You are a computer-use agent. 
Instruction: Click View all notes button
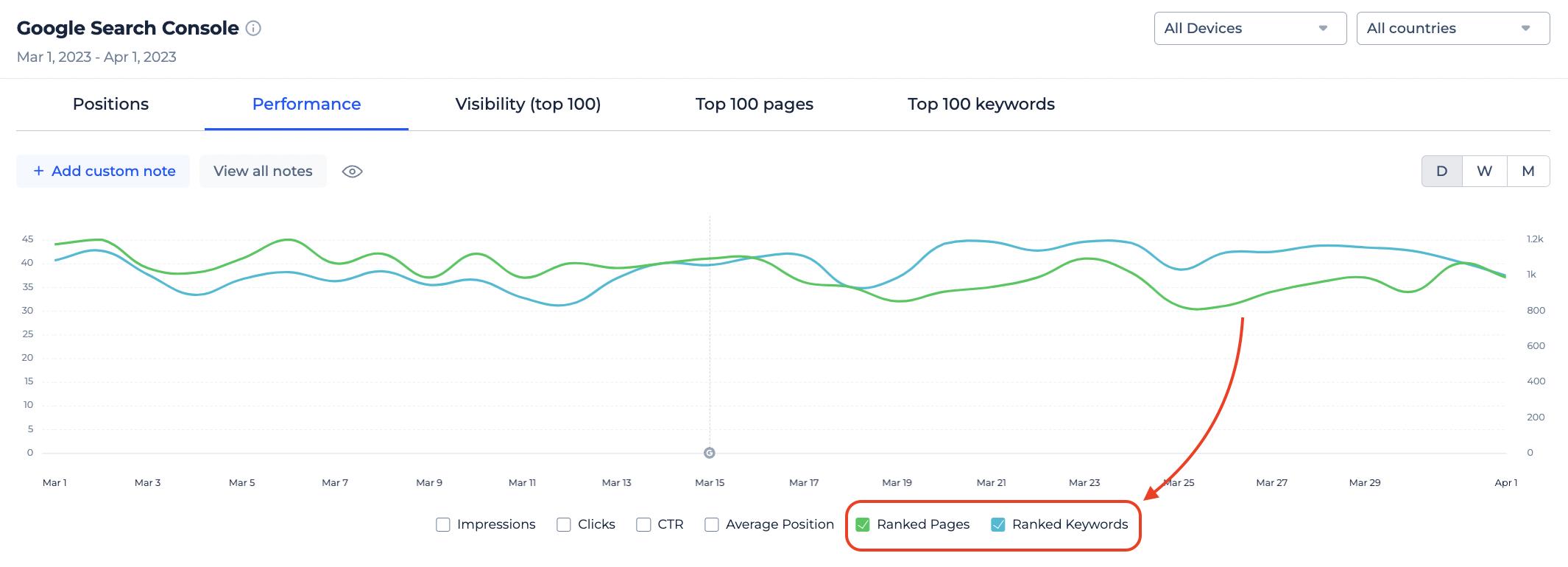click(263, 171)
